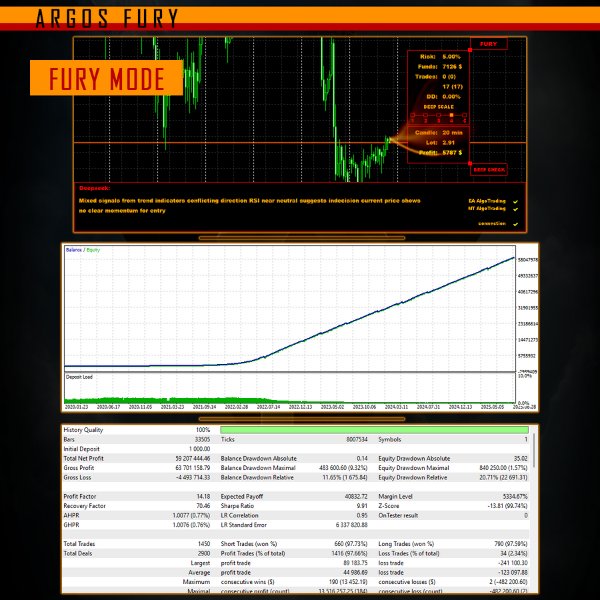The image size is (600, 600).
Task: Click the Short Trades (won %) value
Action: (351, 544)
